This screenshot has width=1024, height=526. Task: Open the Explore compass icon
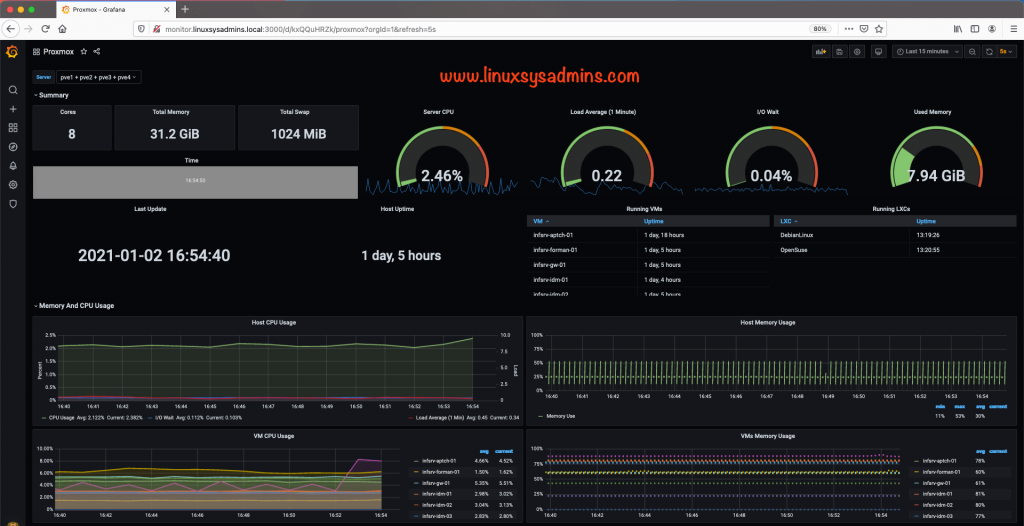pos(12,147)
